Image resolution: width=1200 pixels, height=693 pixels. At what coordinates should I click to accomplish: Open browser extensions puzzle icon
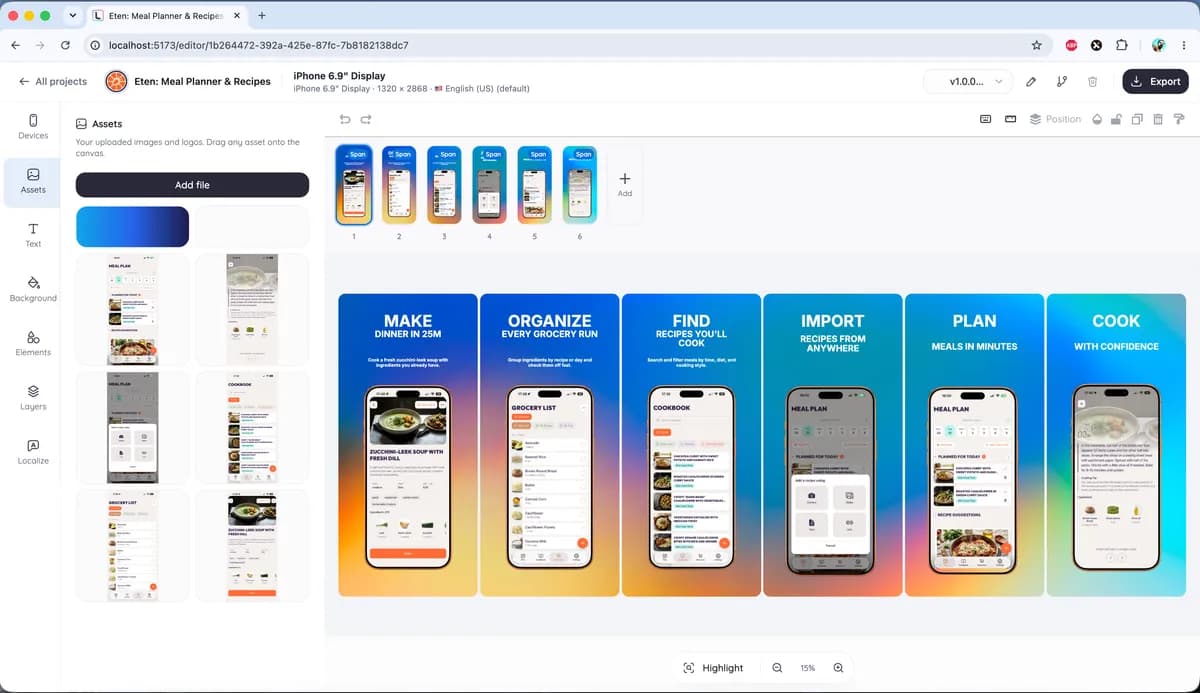1121,45
